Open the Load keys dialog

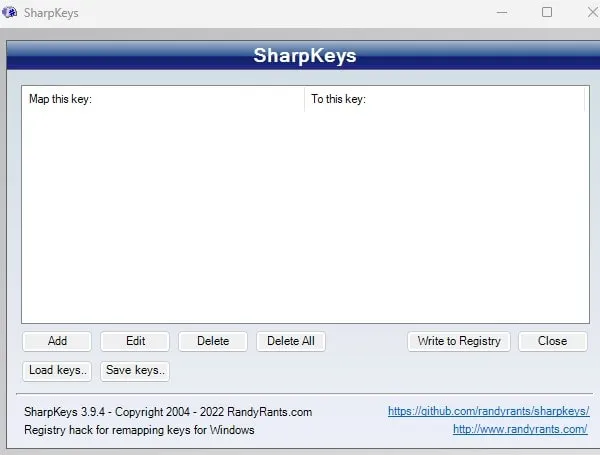coord(57,371)
